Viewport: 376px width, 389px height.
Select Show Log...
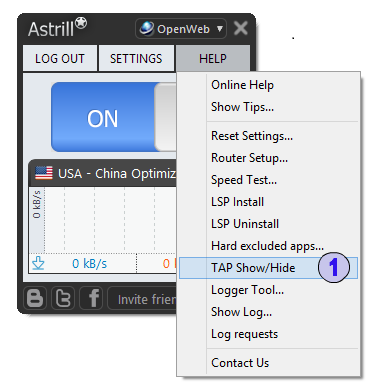241,312
